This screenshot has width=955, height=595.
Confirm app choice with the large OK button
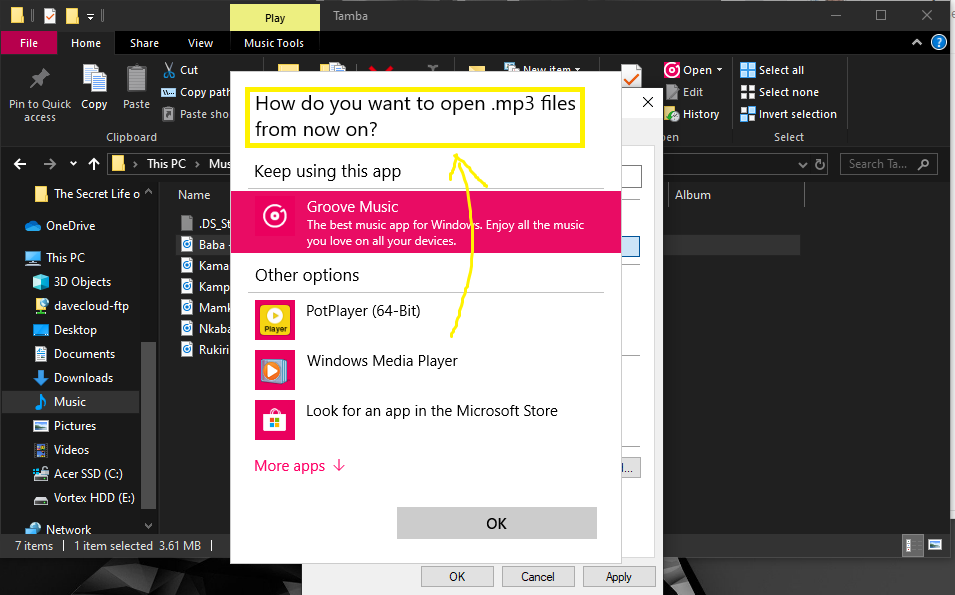click(x=496, y=523)
